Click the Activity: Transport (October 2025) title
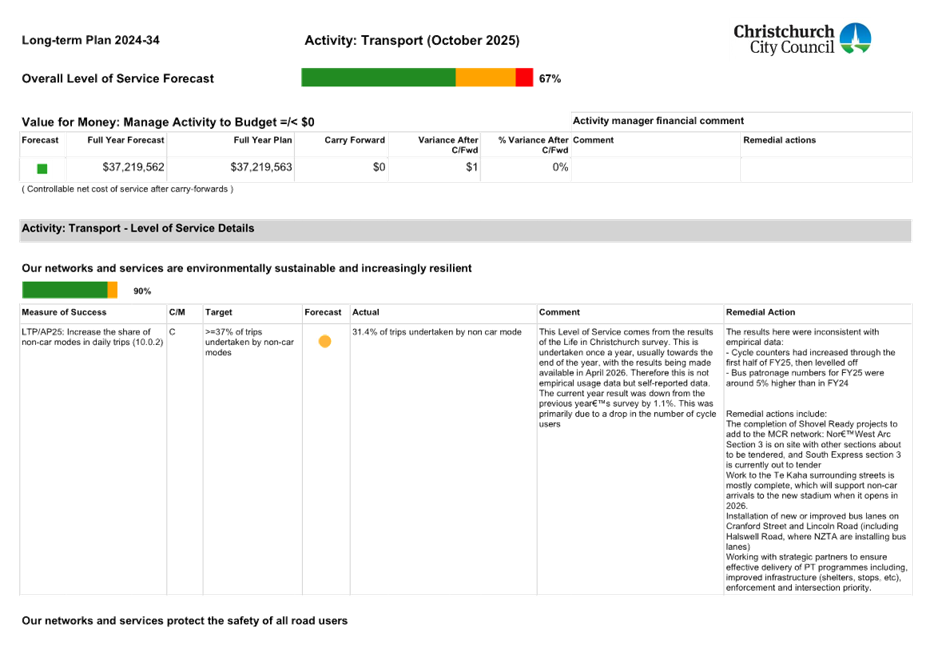This screenshot has height=661, width=934. (412, 41)
